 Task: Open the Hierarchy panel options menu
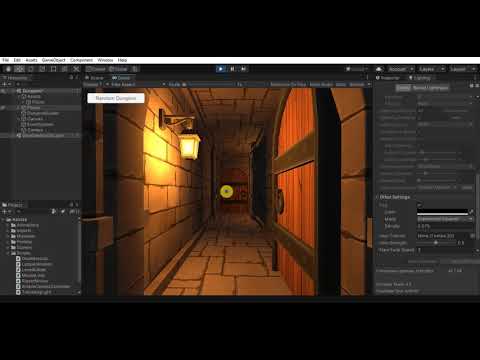(77, 78)
